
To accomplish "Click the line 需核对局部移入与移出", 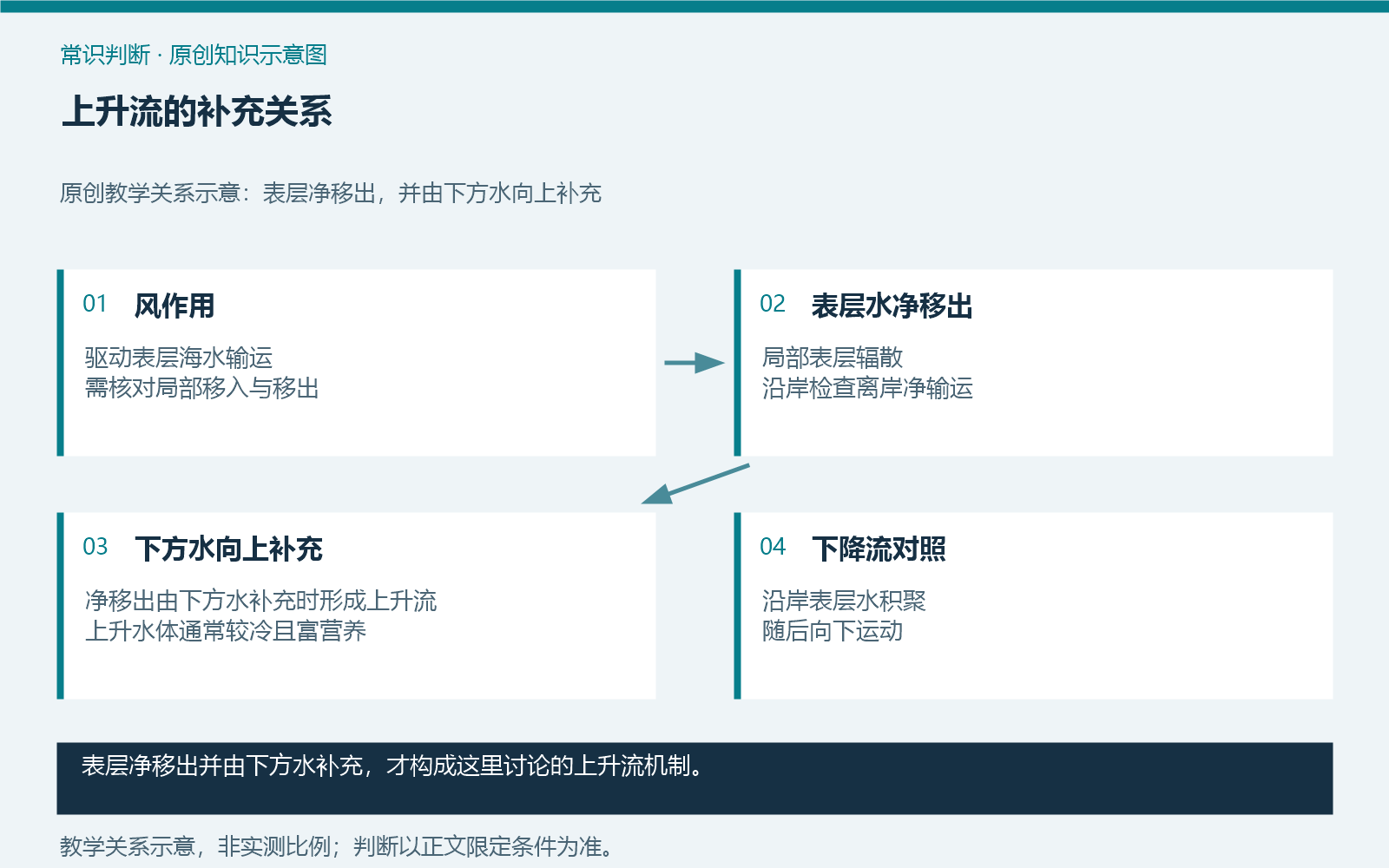I will [202, 388].
